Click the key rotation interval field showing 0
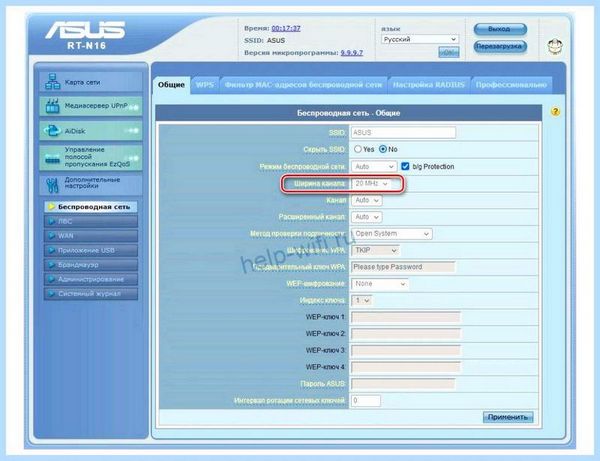600x461 pixels. [x=366, y=401]
